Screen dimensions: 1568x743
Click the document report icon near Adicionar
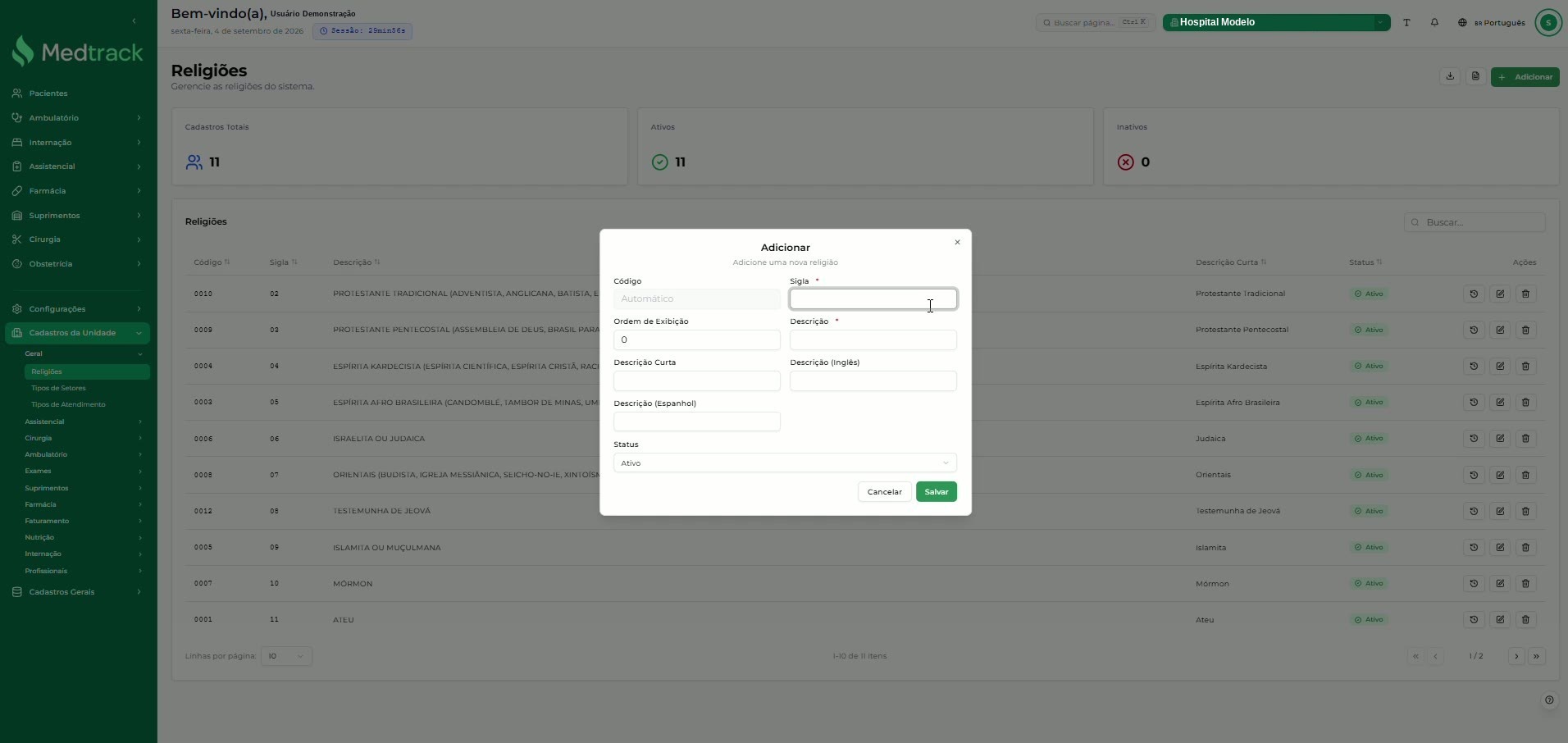tap(1475, 76)
